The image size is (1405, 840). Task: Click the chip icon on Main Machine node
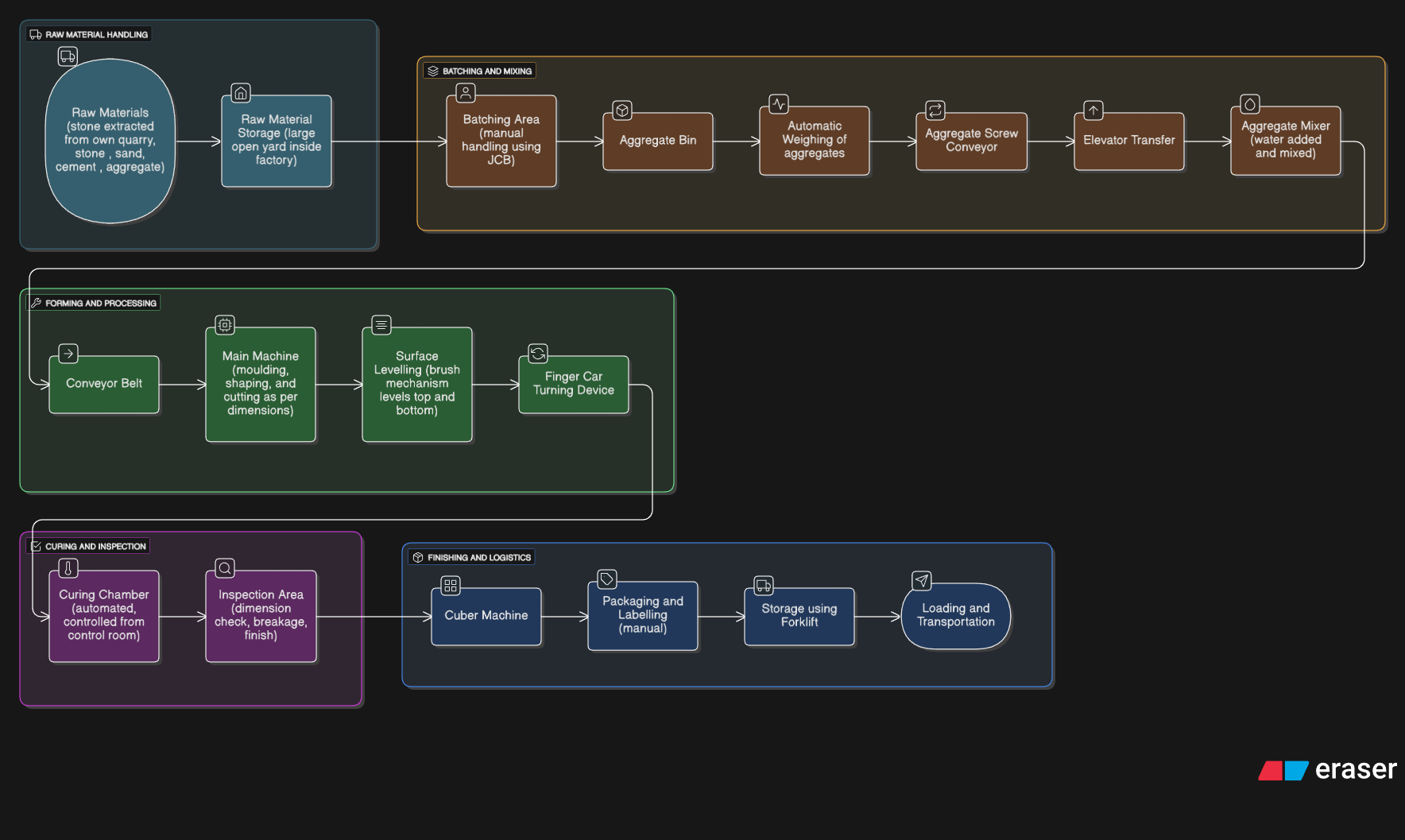(x=225, y=325)
